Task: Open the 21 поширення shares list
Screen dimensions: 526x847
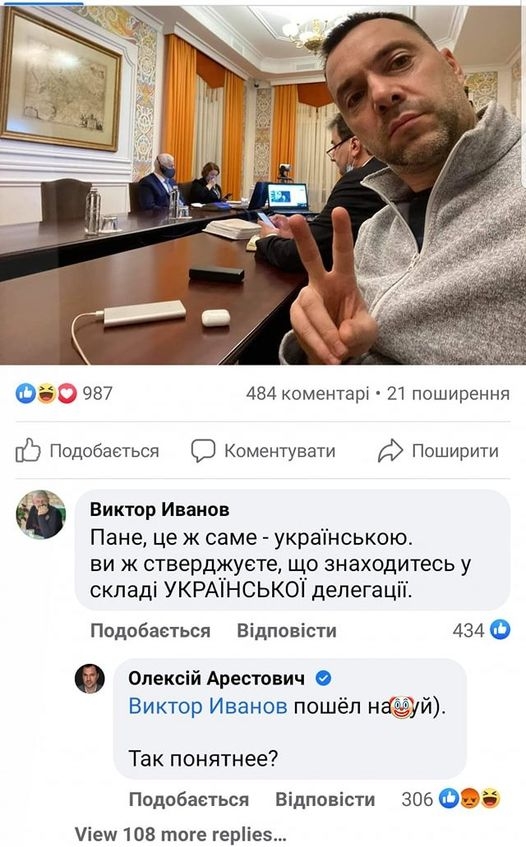Action: tap(448, 393)
